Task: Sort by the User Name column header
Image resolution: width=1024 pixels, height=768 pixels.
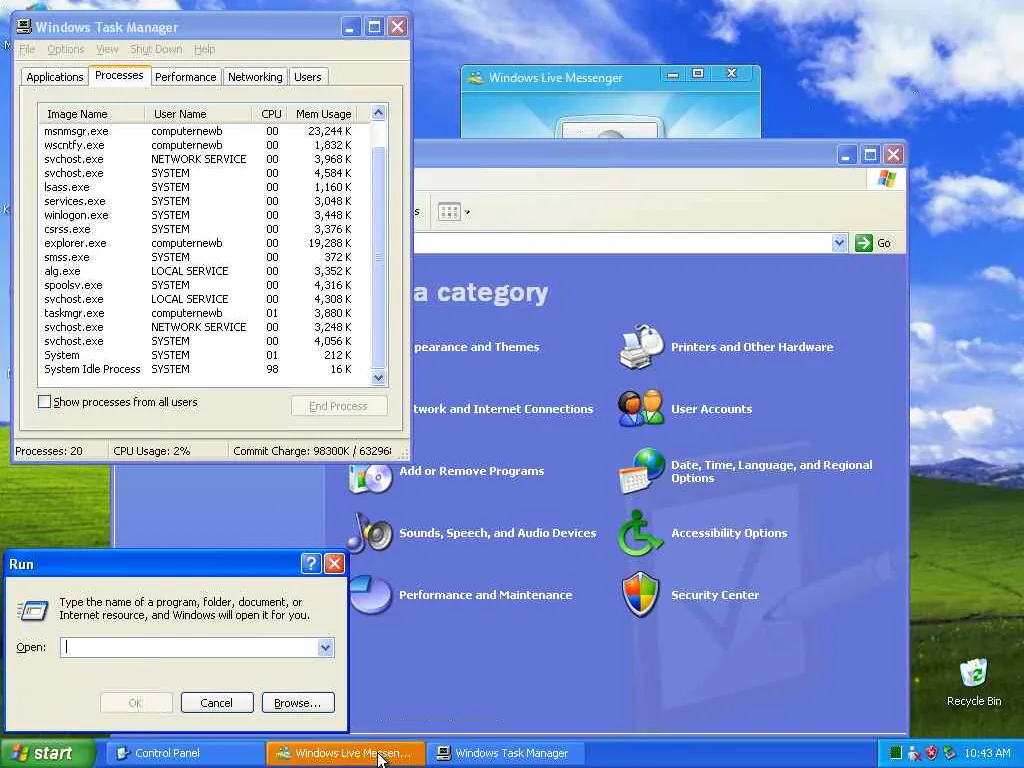Action: point(198,114)
